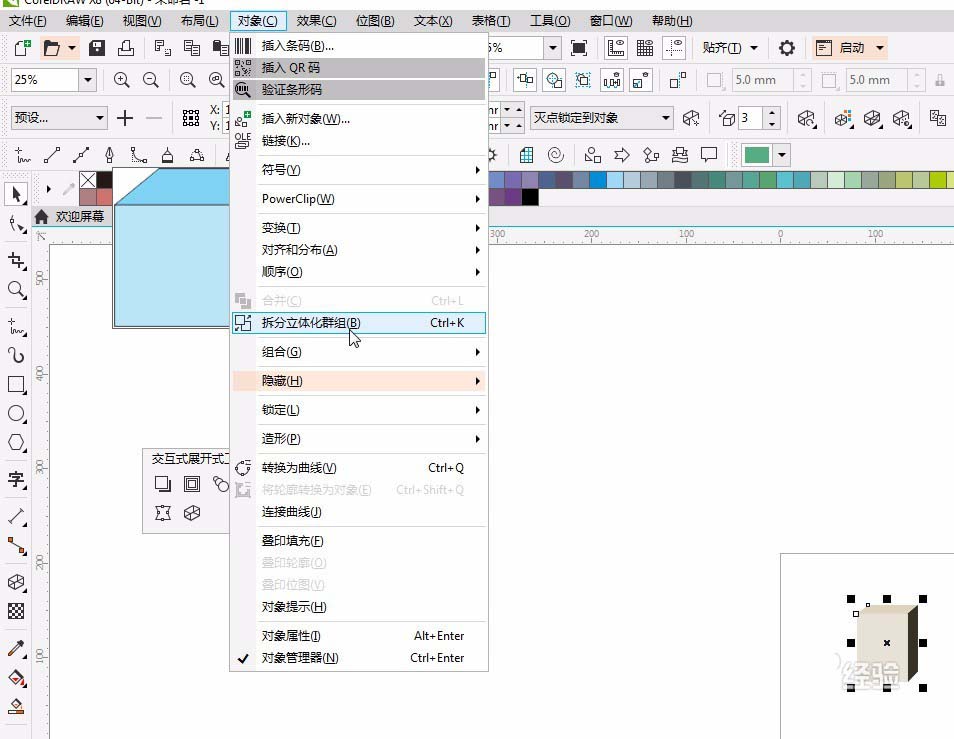Expand the Symbol submenu
This screenshot has width=954, height=739.
click(358, 170)
